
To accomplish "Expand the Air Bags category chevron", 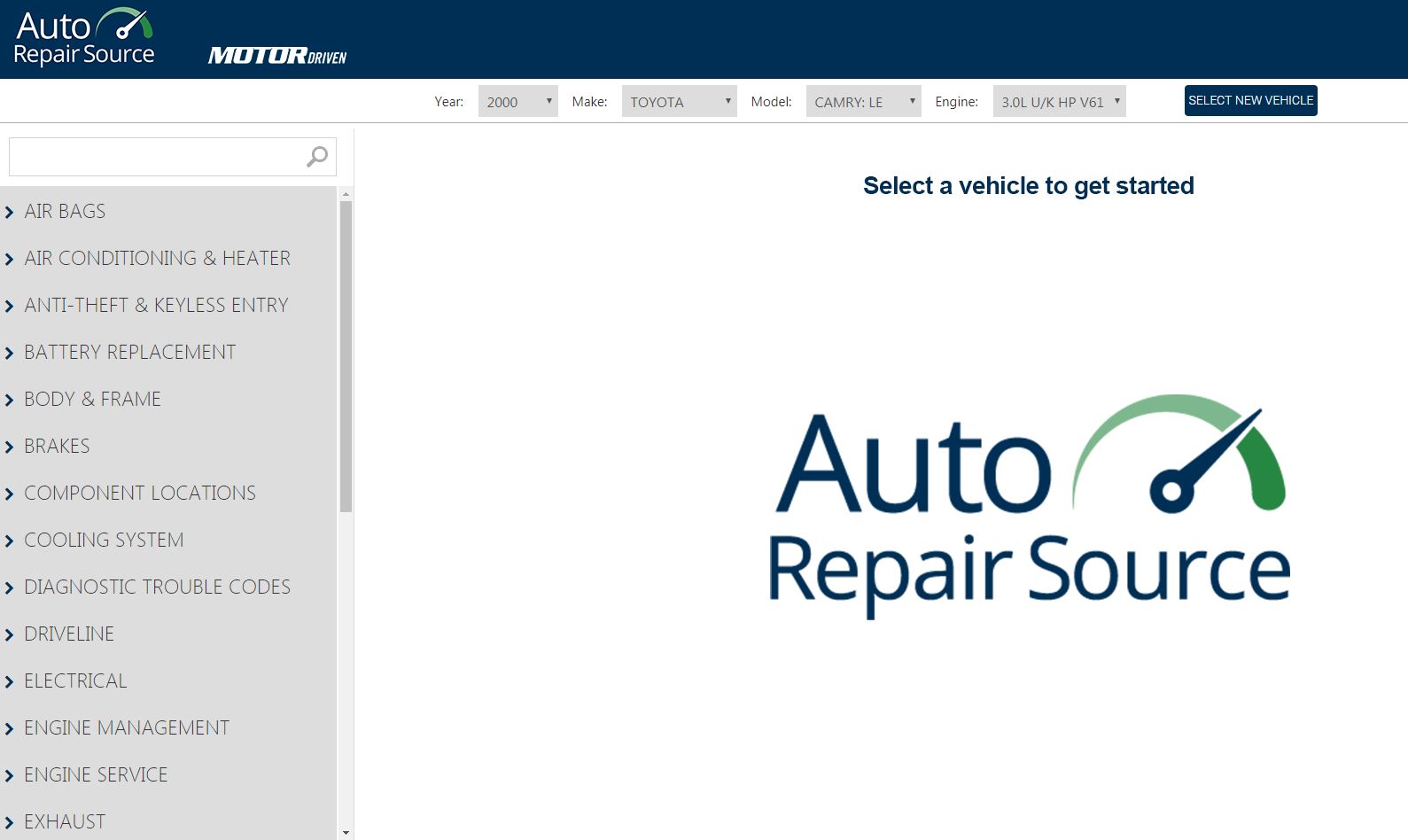I will coord(10,213).
